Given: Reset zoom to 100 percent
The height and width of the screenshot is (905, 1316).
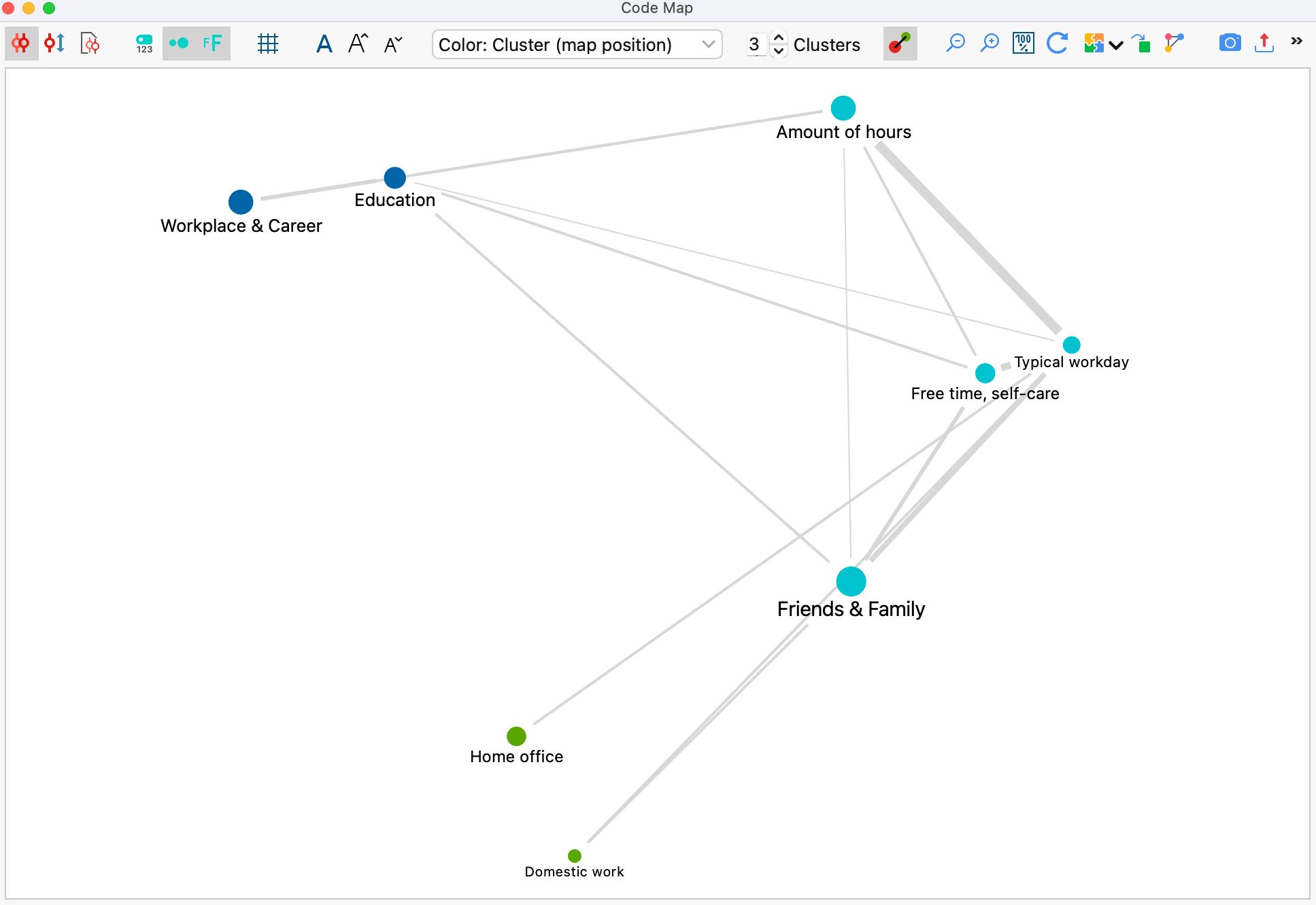Looking at the screenshot, I should click(x=1023, y=44).
